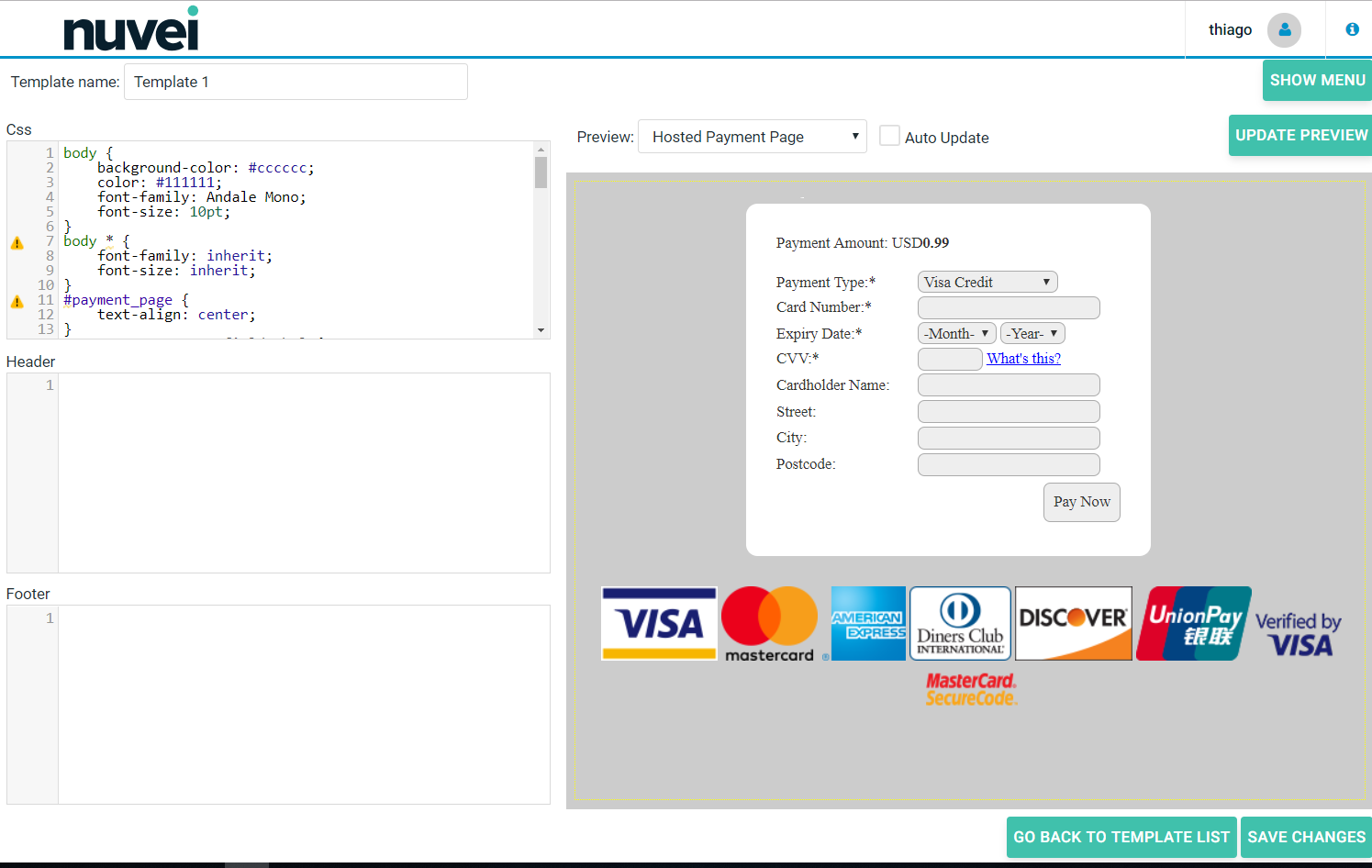The width and height of the screenshot is (1372, 868).
Task: Click the Template name input field
Action: point(296,82)
